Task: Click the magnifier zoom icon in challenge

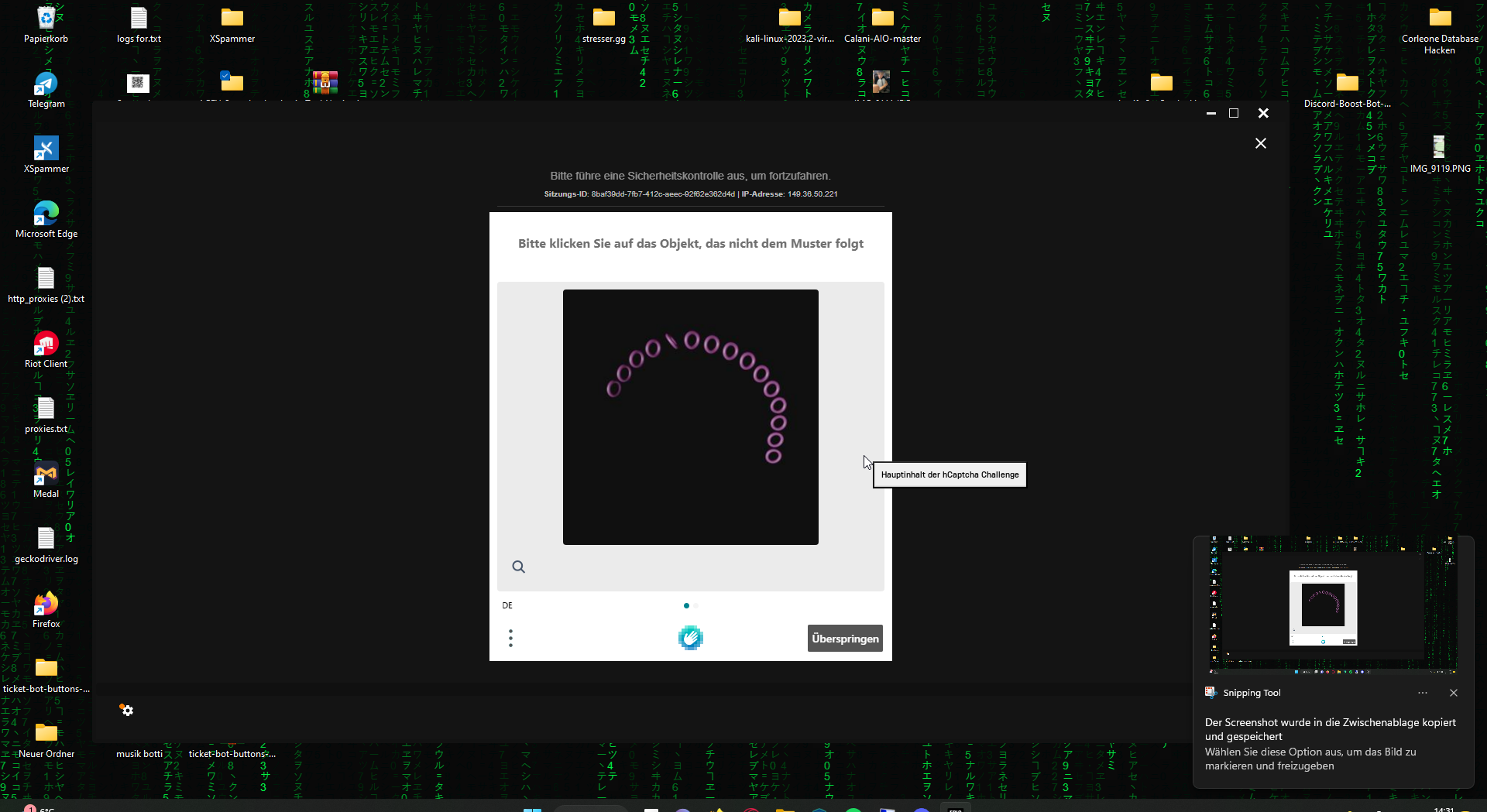Action: tap(519, 567)
